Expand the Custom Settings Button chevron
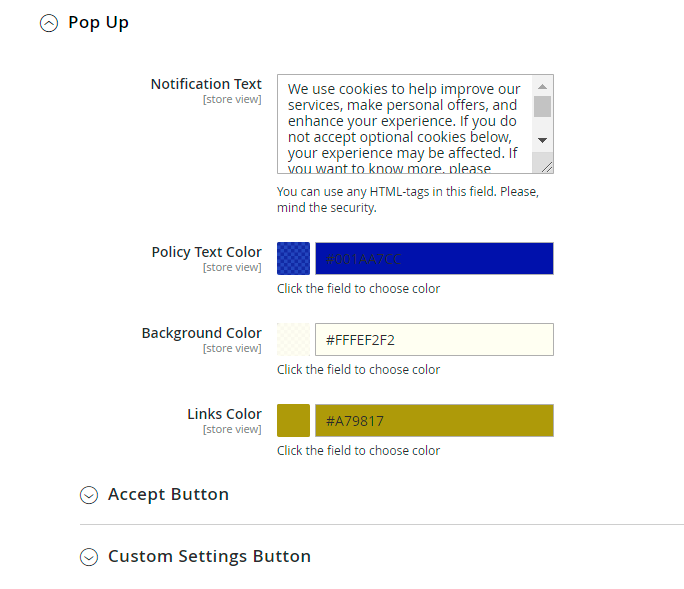The image size is (684, 589). 89,557
